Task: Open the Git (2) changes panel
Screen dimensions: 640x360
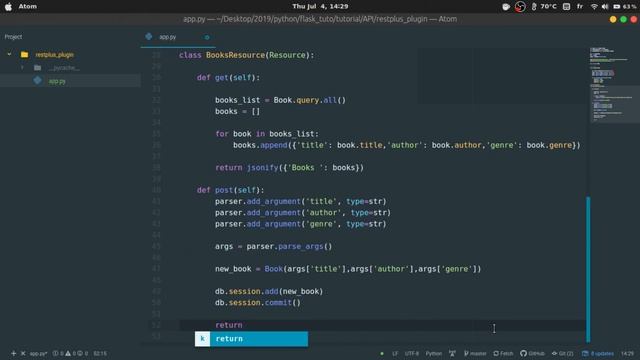Action: (562, 353)
